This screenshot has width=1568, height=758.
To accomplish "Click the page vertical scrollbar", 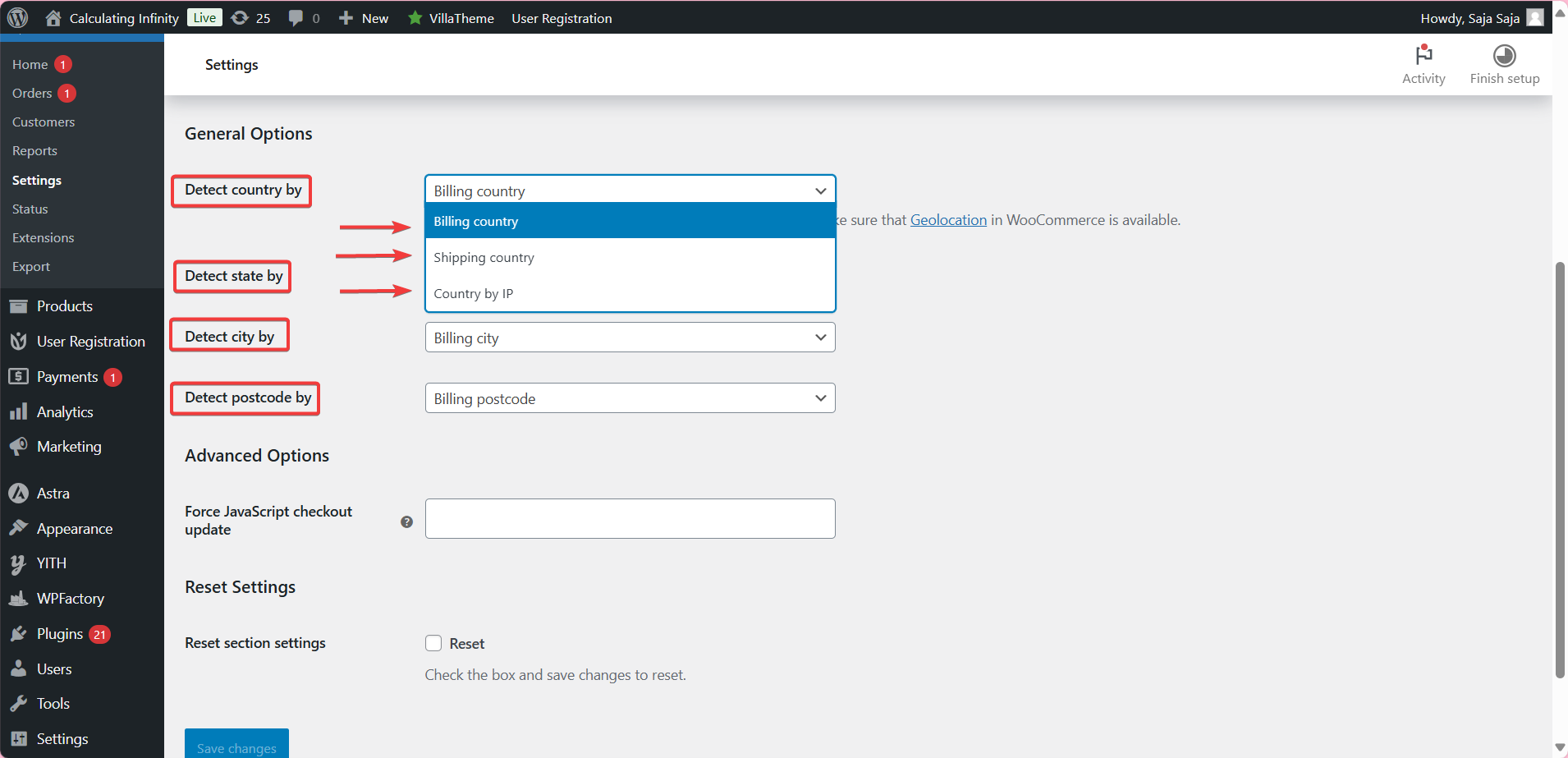I will (x=1560, y=470).
